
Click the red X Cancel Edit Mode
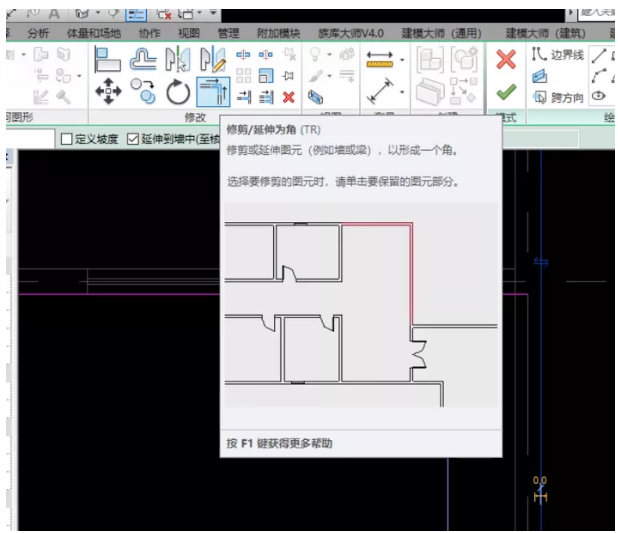(506, 60)
